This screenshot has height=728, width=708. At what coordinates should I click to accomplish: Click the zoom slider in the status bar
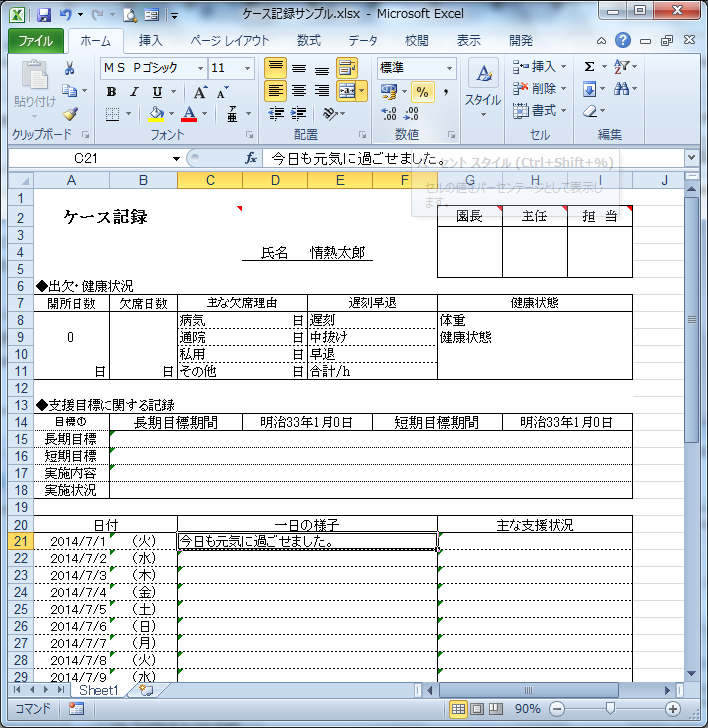[x=610, y=709]
